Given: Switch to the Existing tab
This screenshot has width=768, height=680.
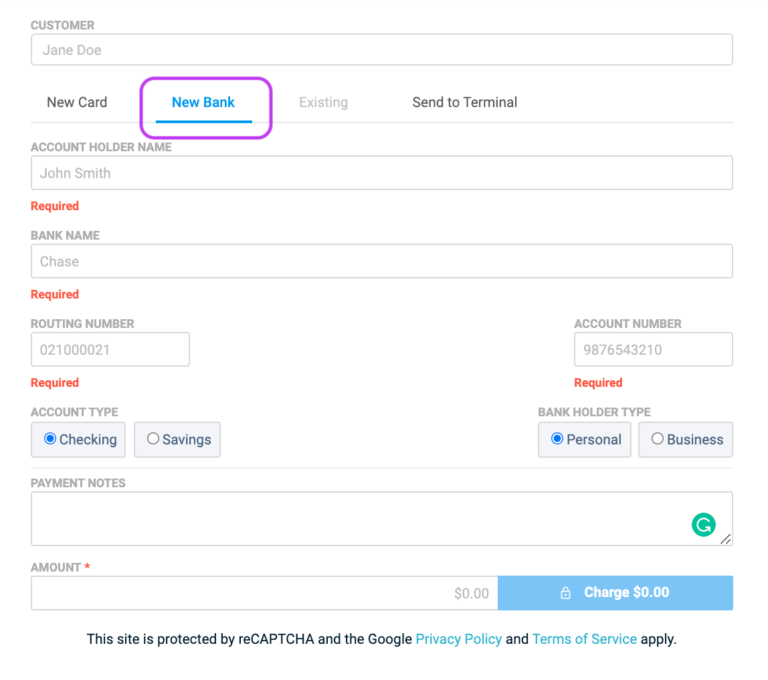Looking at the screenshot, I should pos(323,102).
